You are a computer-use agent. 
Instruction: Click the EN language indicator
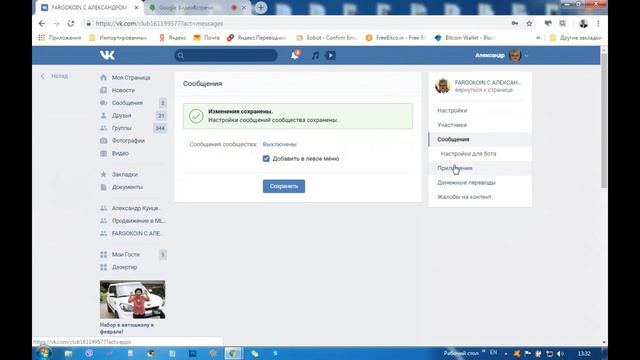click(x=493, y=353)
